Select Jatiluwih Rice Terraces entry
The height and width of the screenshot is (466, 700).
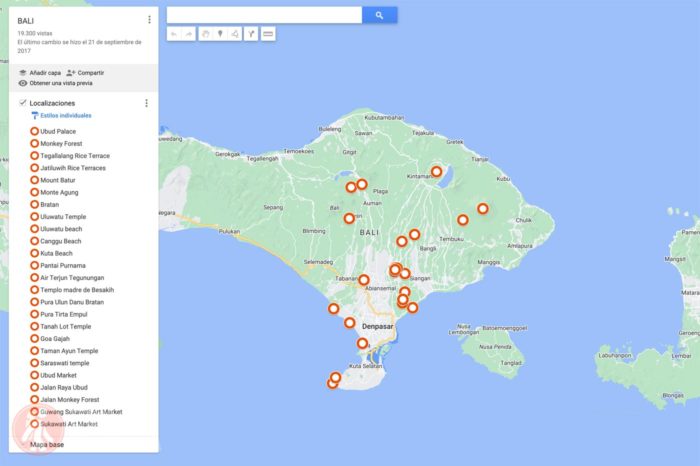(68, 168)
